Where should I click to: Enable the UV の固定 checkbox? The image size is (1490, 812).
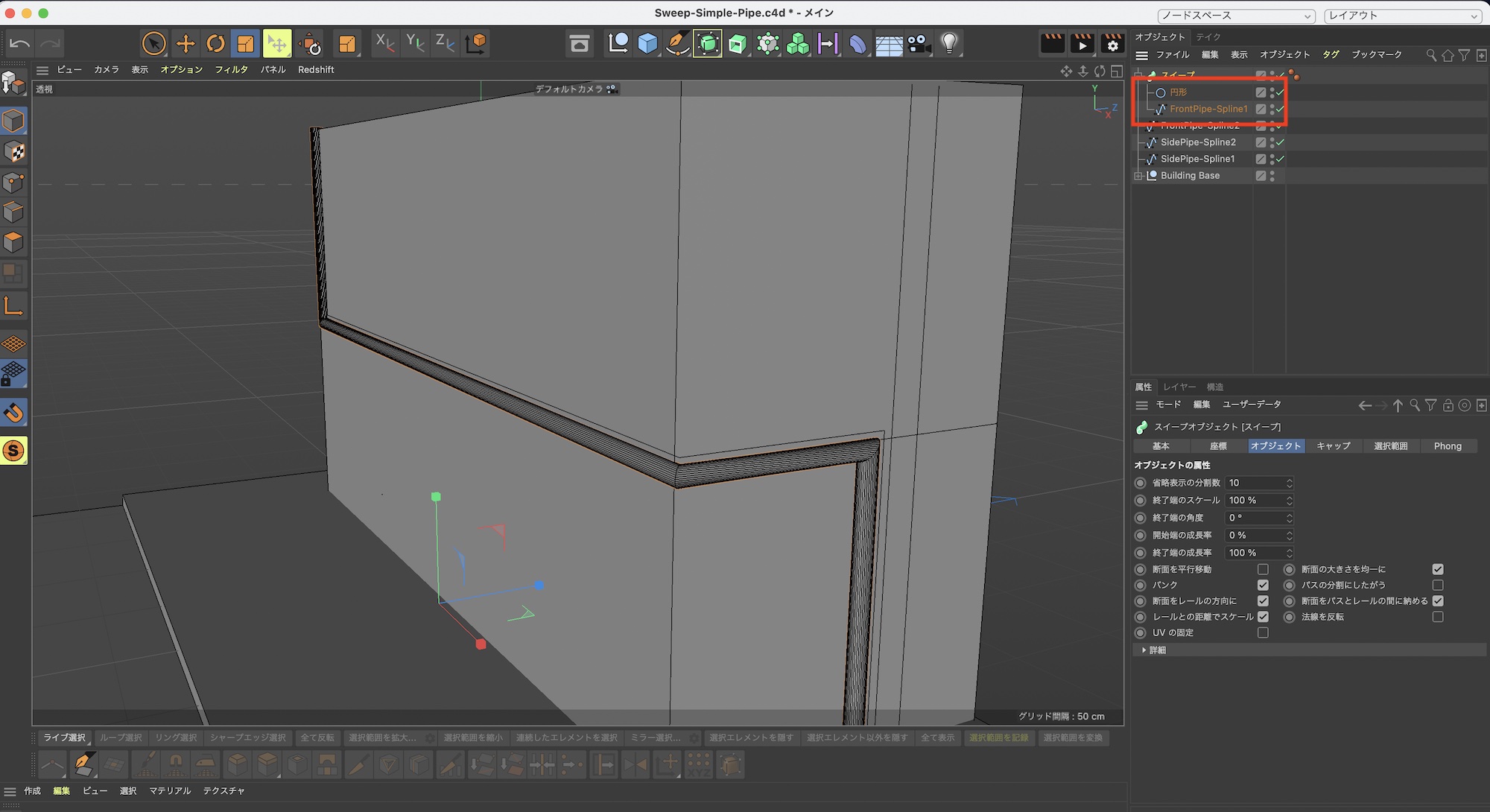click(x=1263, y=632)
